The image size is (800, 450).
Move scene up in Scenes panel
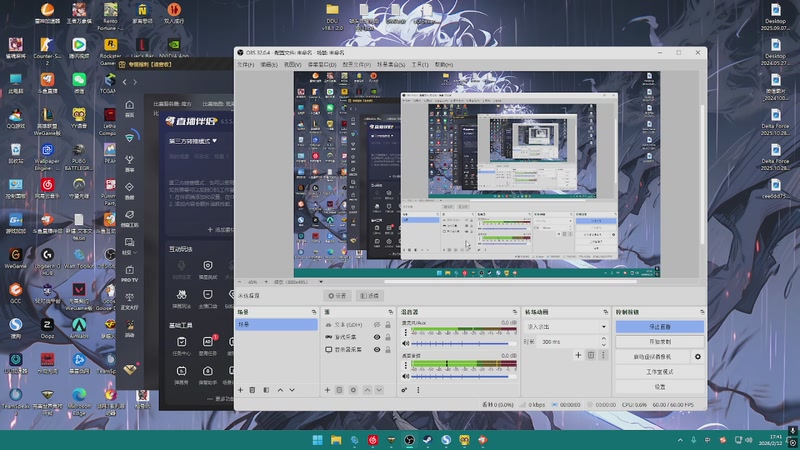[x=280, y=390]
